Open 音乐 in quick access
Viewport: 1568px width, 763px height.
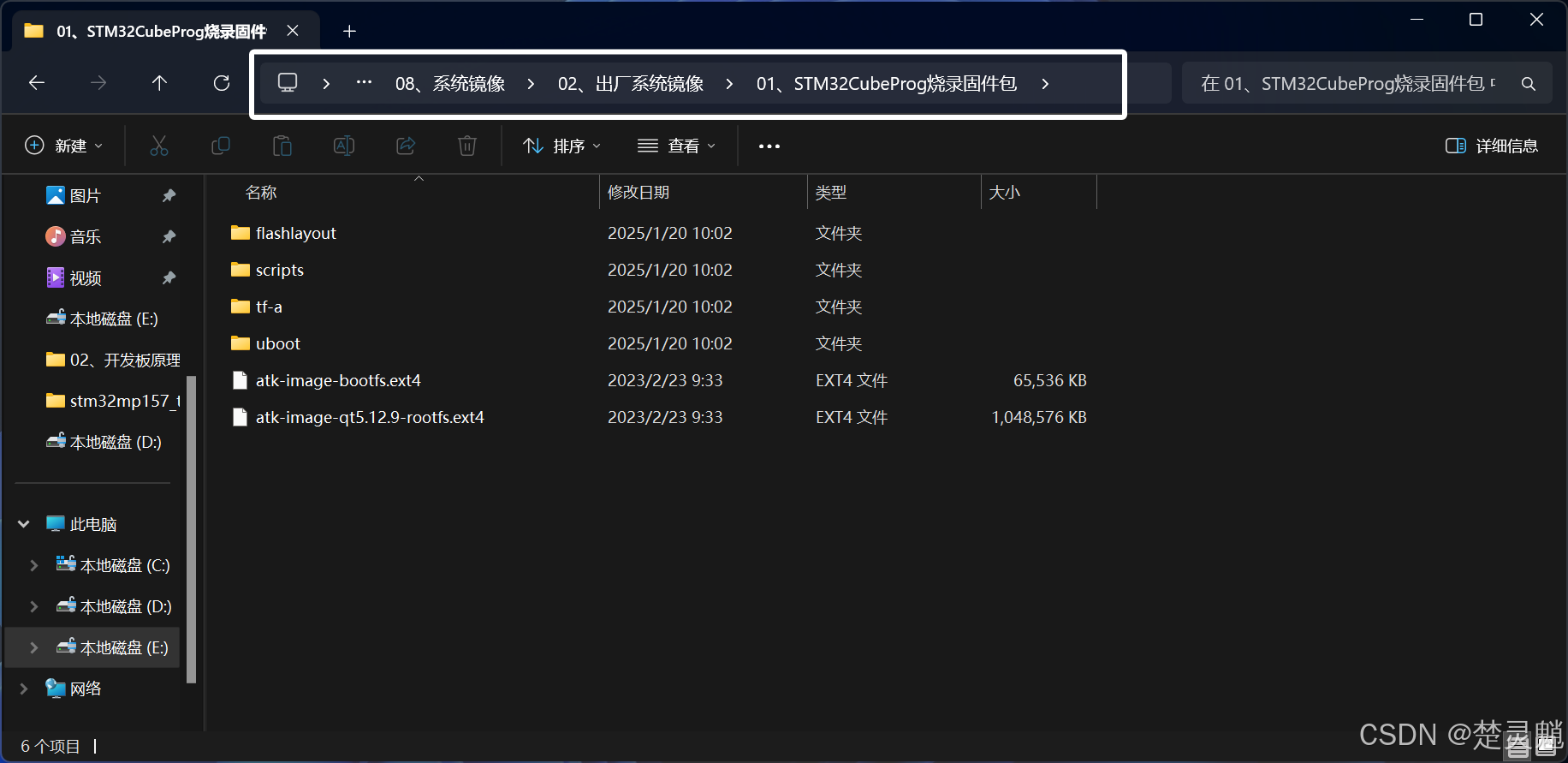[x=85, y=236]
